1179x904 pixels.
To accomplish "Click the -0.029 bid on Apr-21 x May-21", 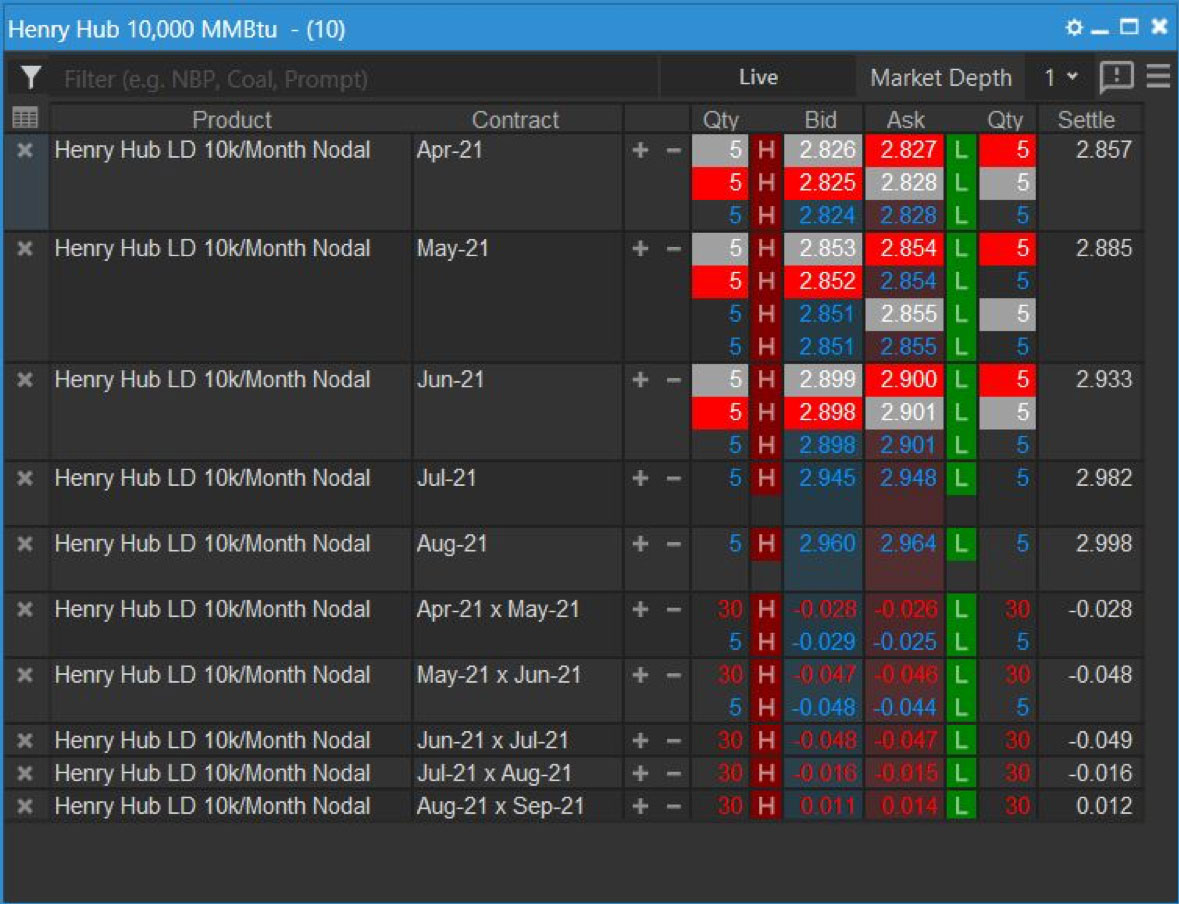I will 823,642.
